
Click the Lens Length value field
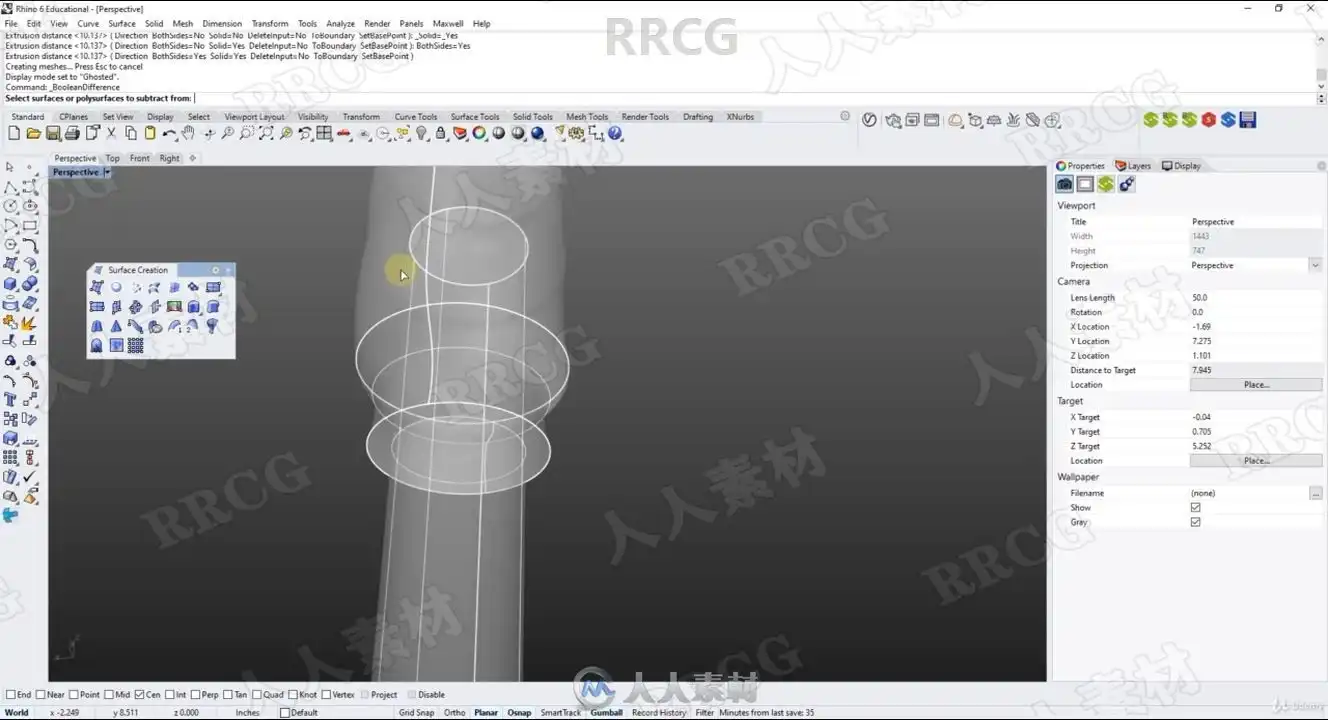pyautogui.click(x=1256, y=298)
